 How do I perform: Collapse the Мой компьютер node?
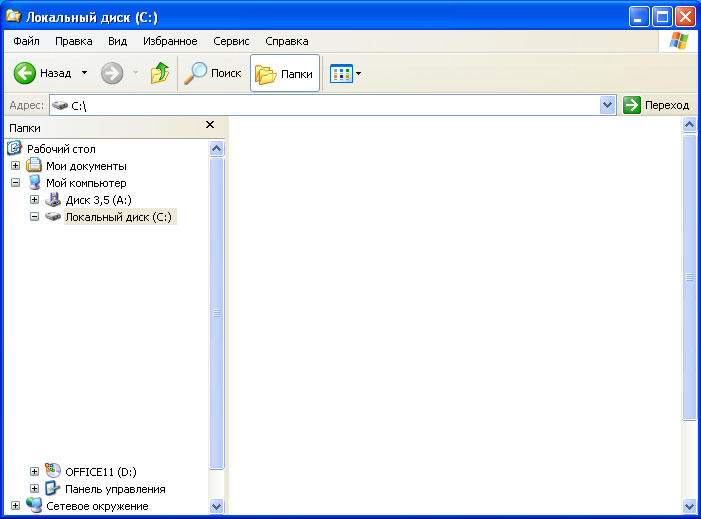[15, 183]
